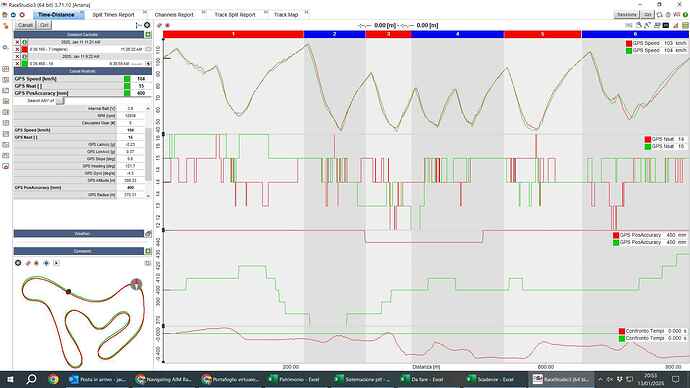The width and height of the screenshot is (690, 388).
Task: Expand the session list with green plus icon
Action: [148, 34]
